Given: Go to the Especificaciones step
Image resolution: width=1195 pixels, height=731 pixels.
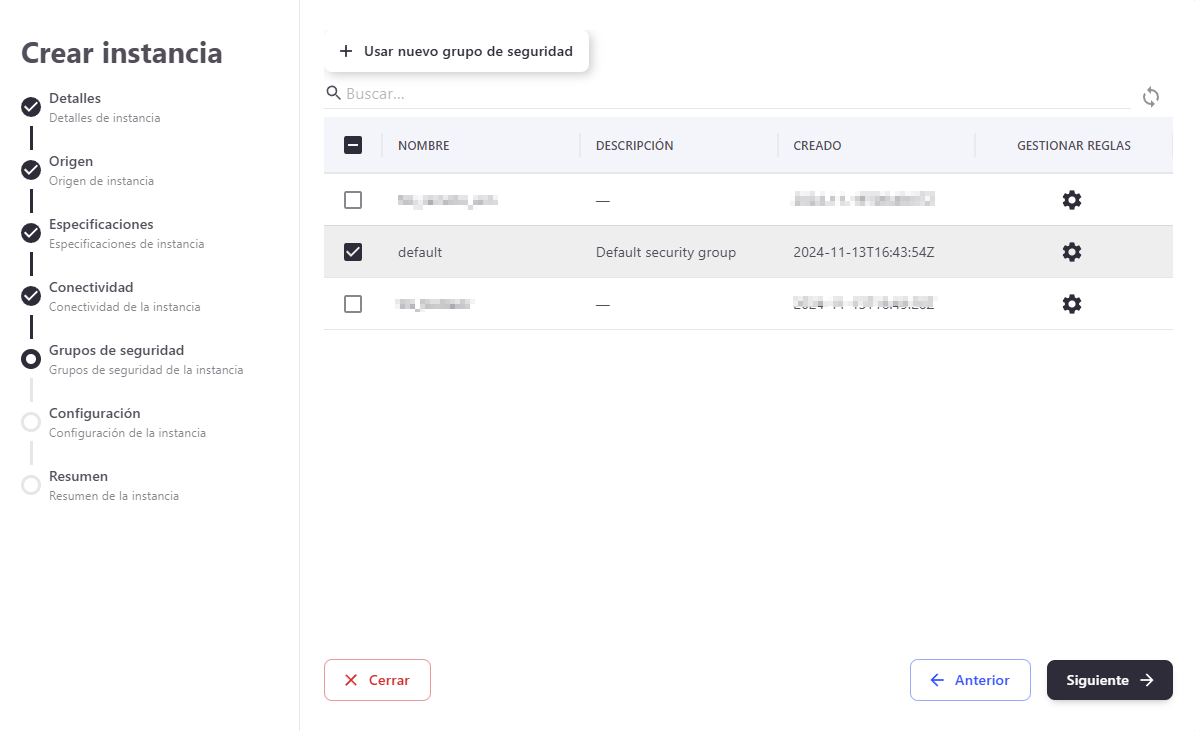Looking at the screenshot, I should click(x=101, y=225).
